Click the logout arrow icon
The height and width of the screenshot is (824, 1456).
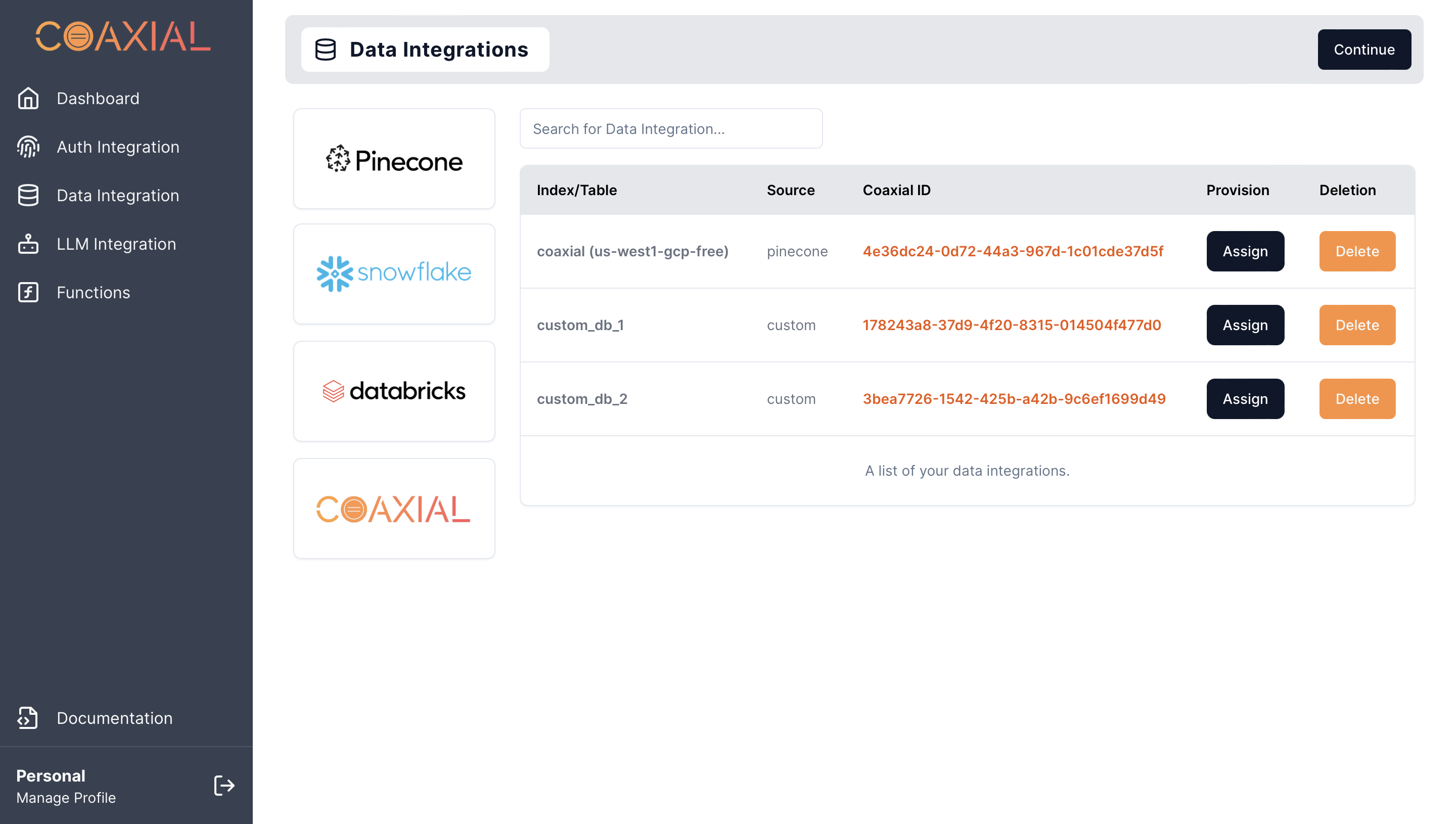click(x=224, y=786)
